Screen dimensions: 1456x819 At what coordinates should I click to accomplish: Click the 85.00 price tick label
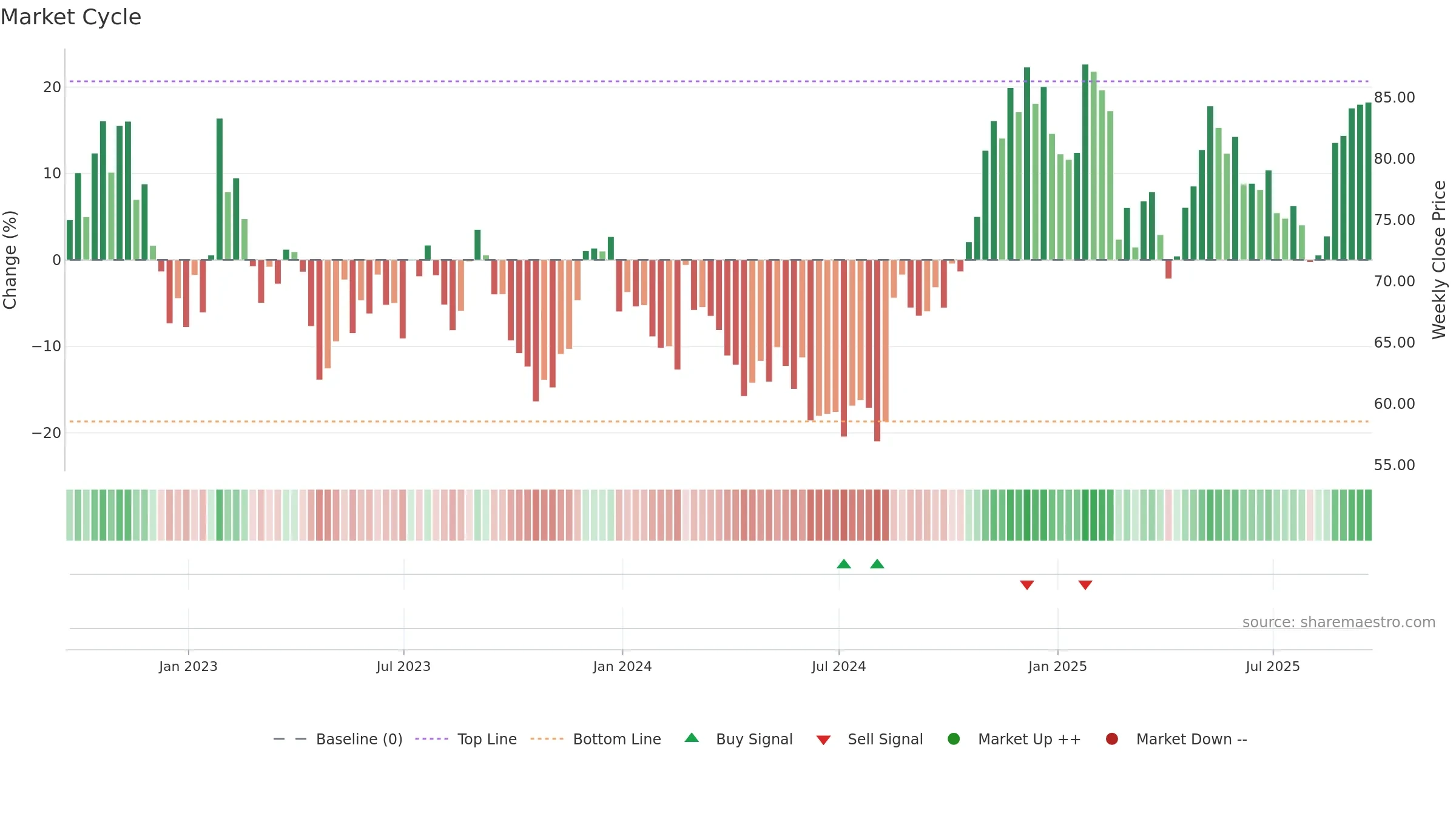[1394, 97]
